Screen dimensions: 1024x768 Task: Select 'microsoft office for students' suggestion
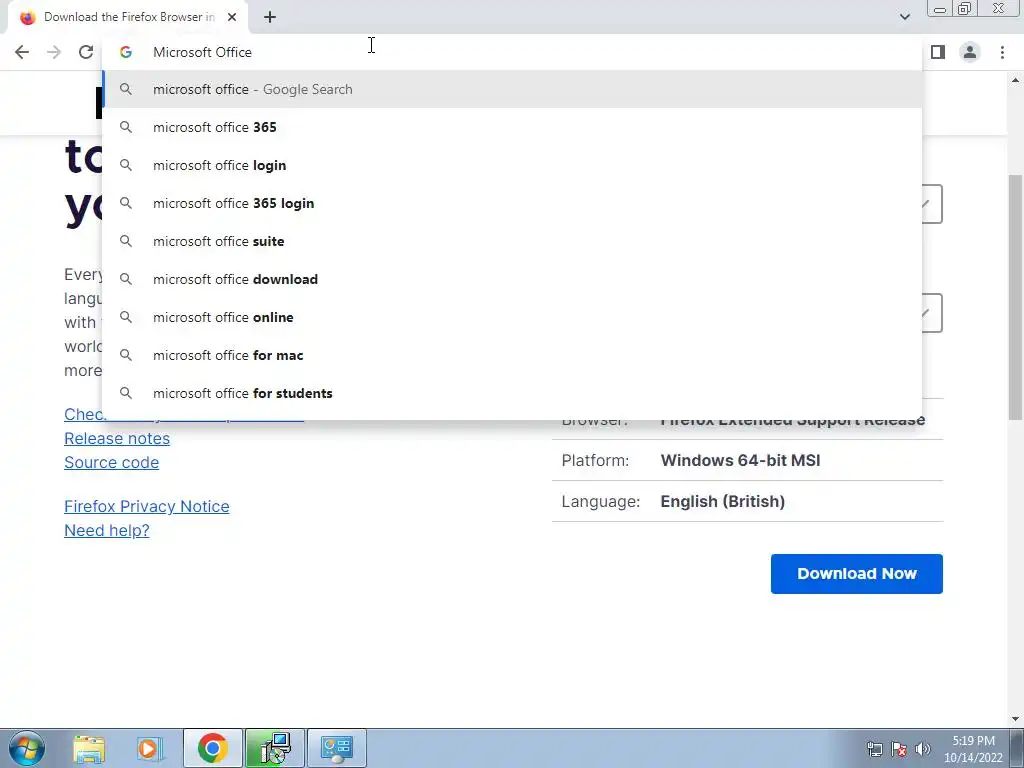point(513,393)
